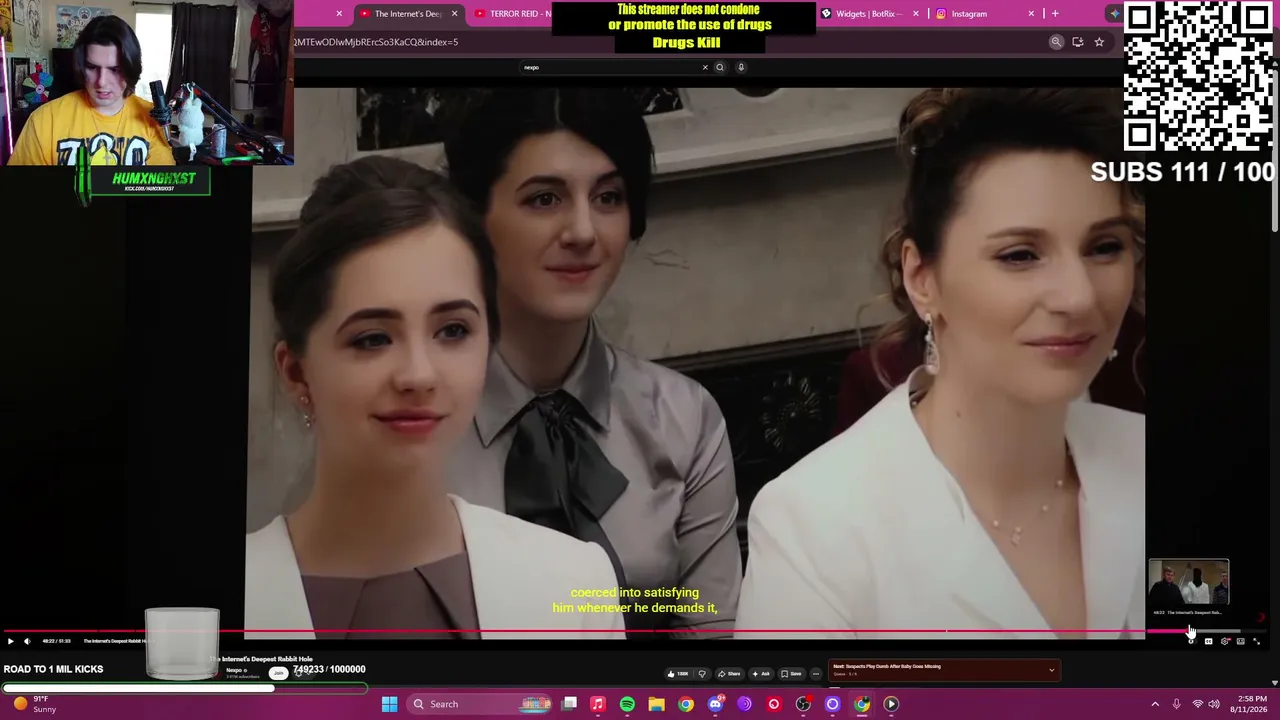This screenshot has width=1280, height=720.
Task: Open Apple Music from the taskbar
Action: click(598, 704)
